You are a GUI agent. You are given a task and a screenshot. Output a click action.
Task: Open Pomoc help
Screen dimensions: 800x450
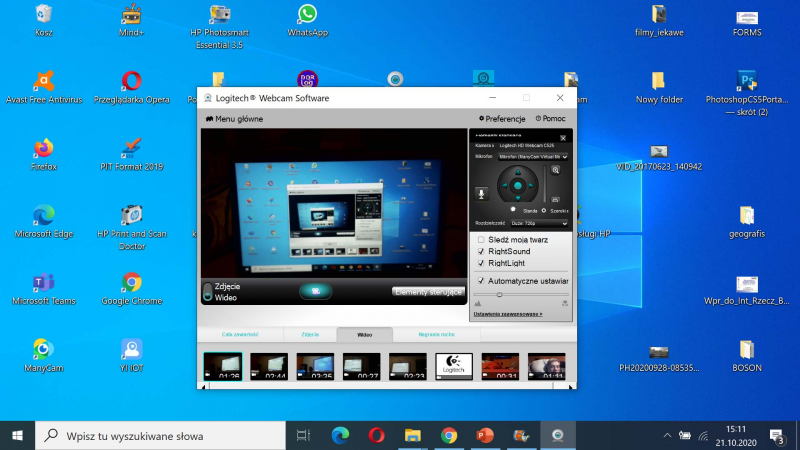point(551,118)
